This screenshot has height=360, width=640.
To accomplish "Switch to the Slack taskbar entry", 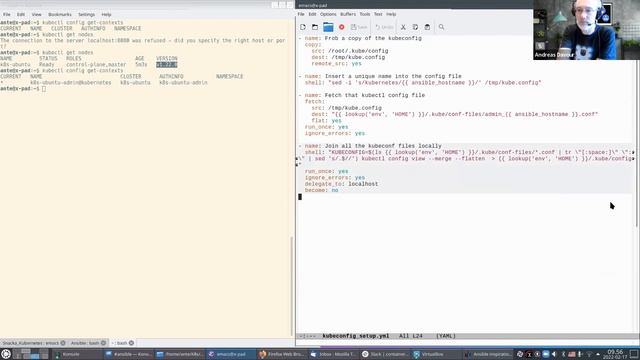I will [384, 354].
